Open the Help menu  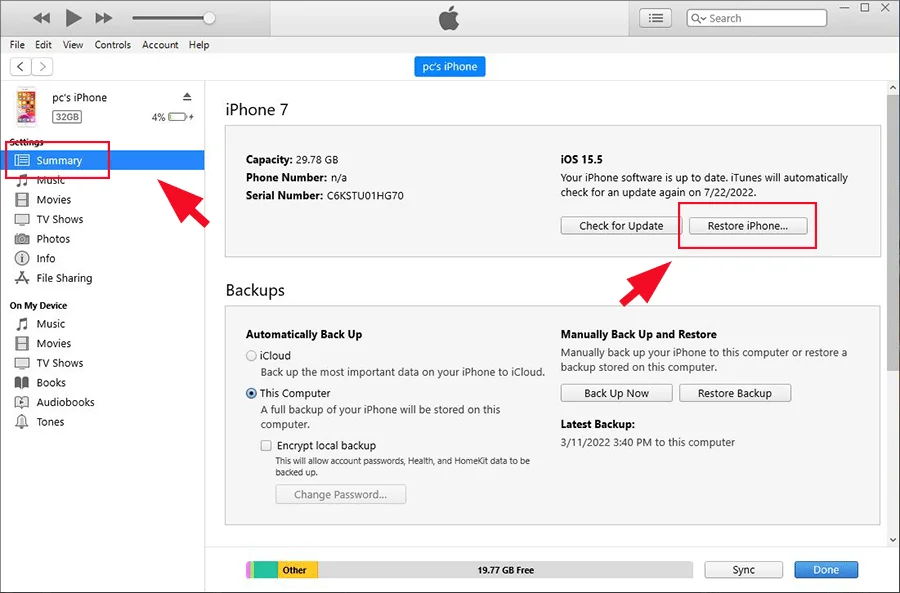click(x=199, y=45)
